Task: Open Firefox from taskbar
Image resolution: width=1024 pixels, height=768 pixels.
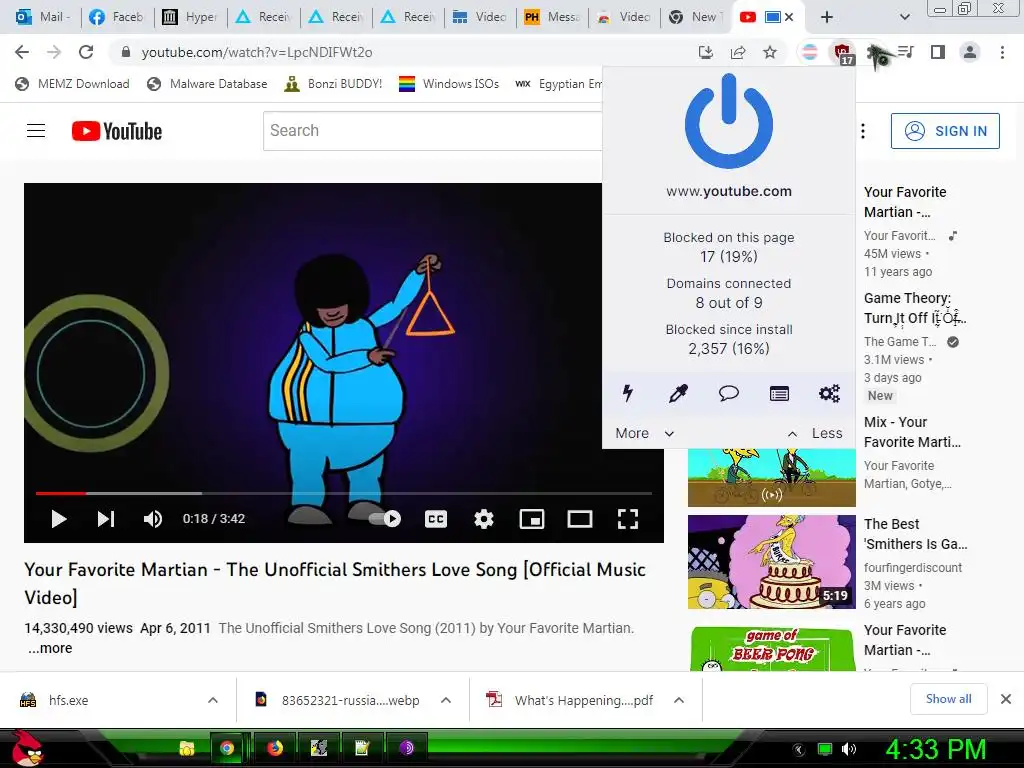Action: coord(275,748)
